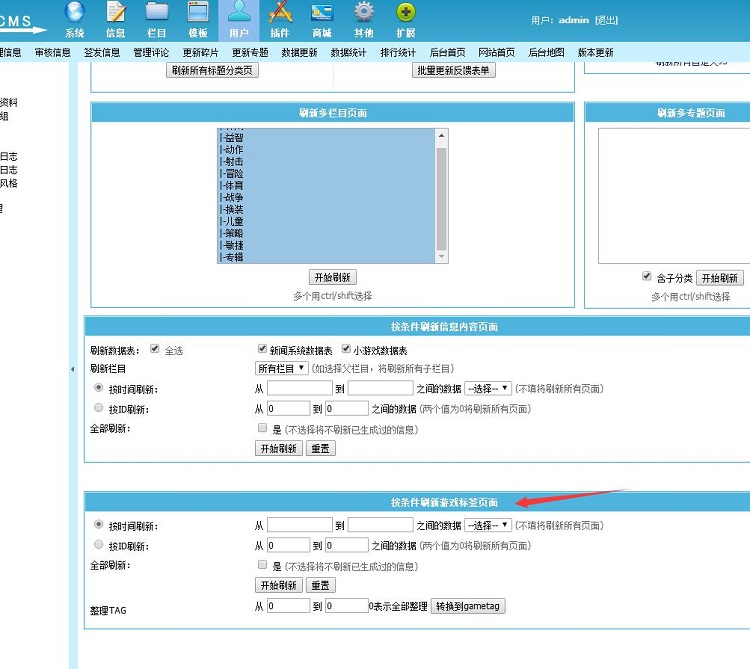The width and height of the screenshot is (750, 669).
Task: Enable 全部刷新 checkbox in the 游戏标签页面 section
Action: 262,564
